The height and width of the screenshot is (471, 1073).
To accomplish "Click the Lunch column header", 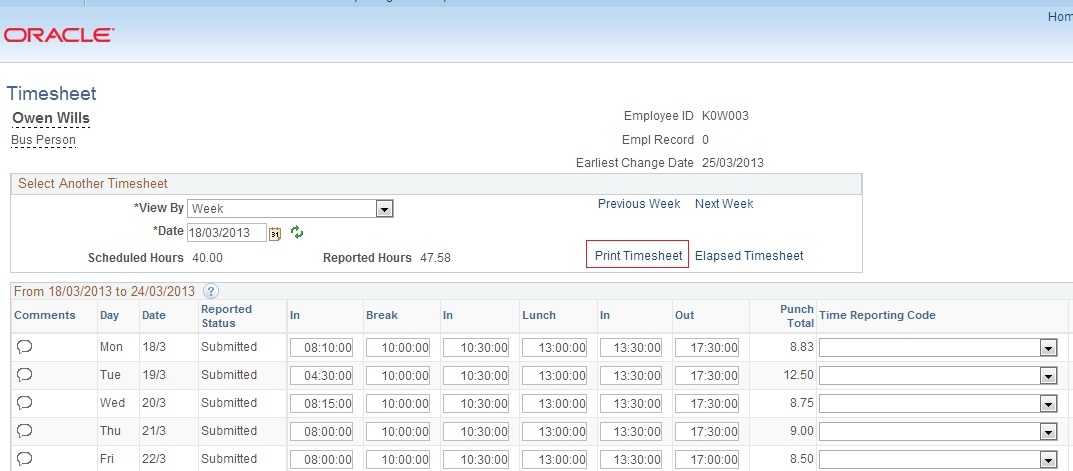I will [x=539, y=316].
